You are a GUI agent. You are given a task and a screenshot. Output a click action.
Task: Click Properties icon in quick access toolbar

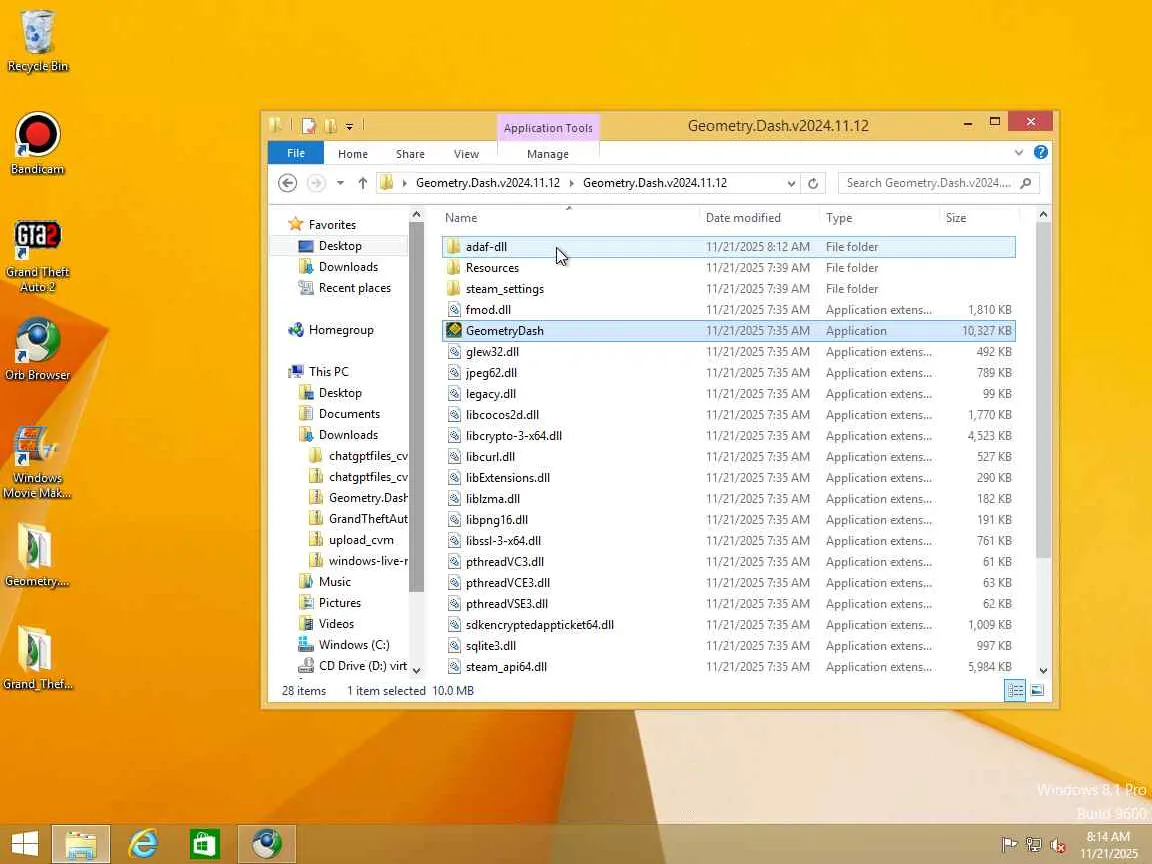point(309,126)
